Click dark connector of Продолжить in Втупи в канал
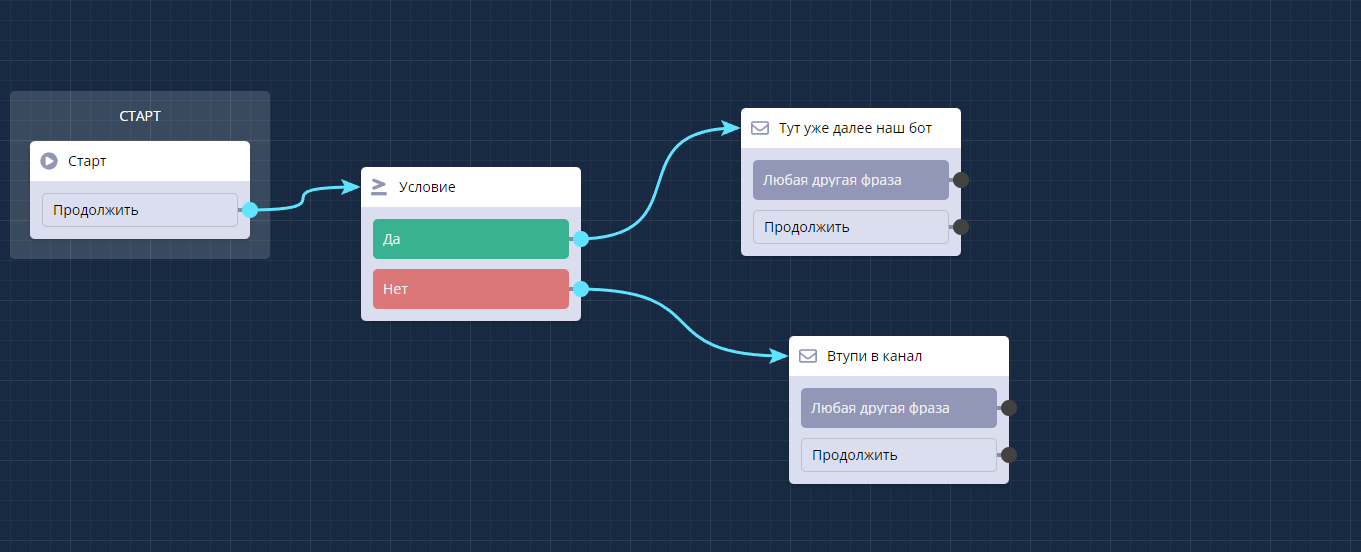 pyautogui.click(x=1009, y=455)
